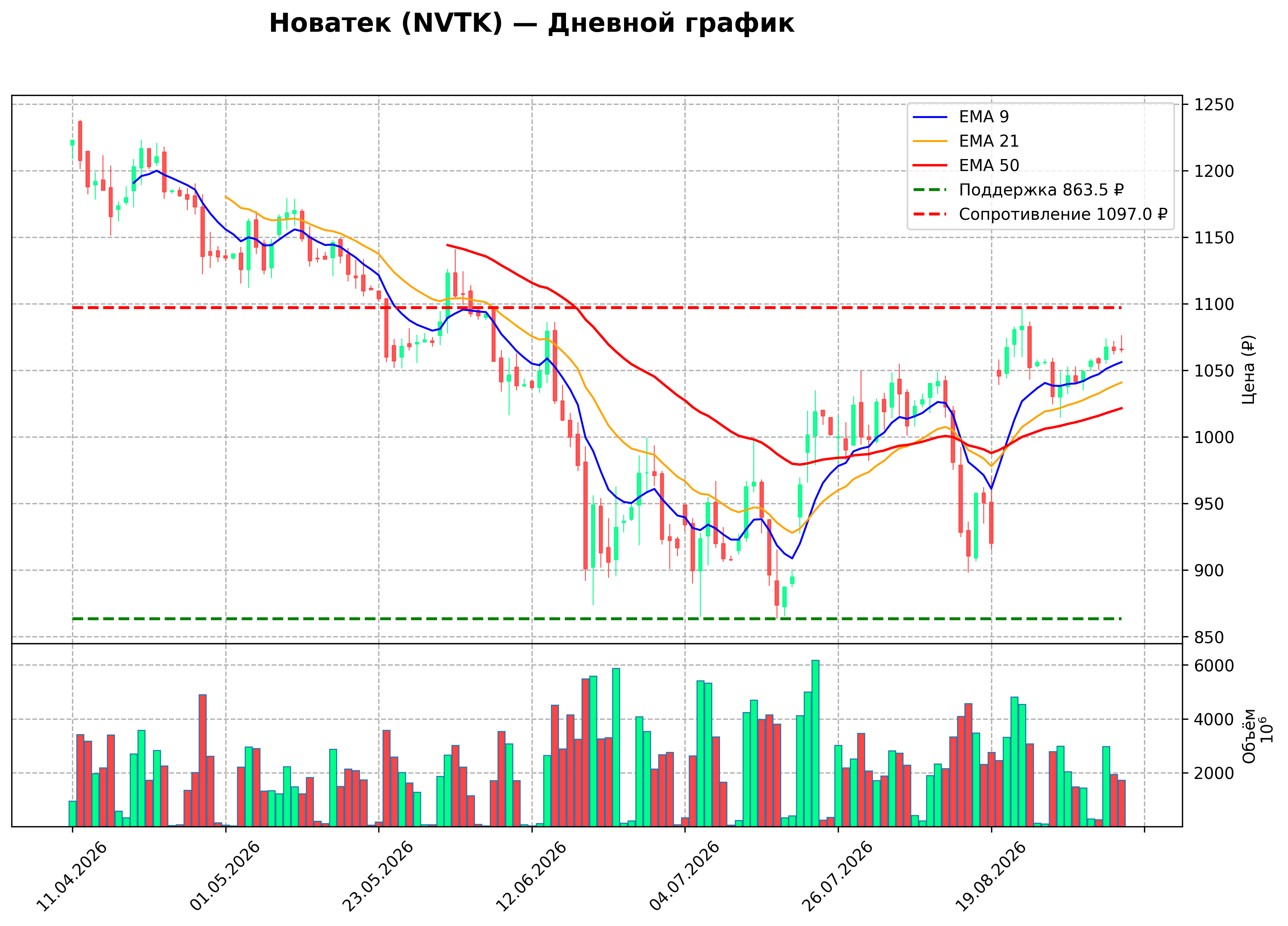The height and width of the screenshot is (926, 1288).
Task: Click the Цена (₽) axis title
Action: pyautogui.click(x=1248, y=370)
